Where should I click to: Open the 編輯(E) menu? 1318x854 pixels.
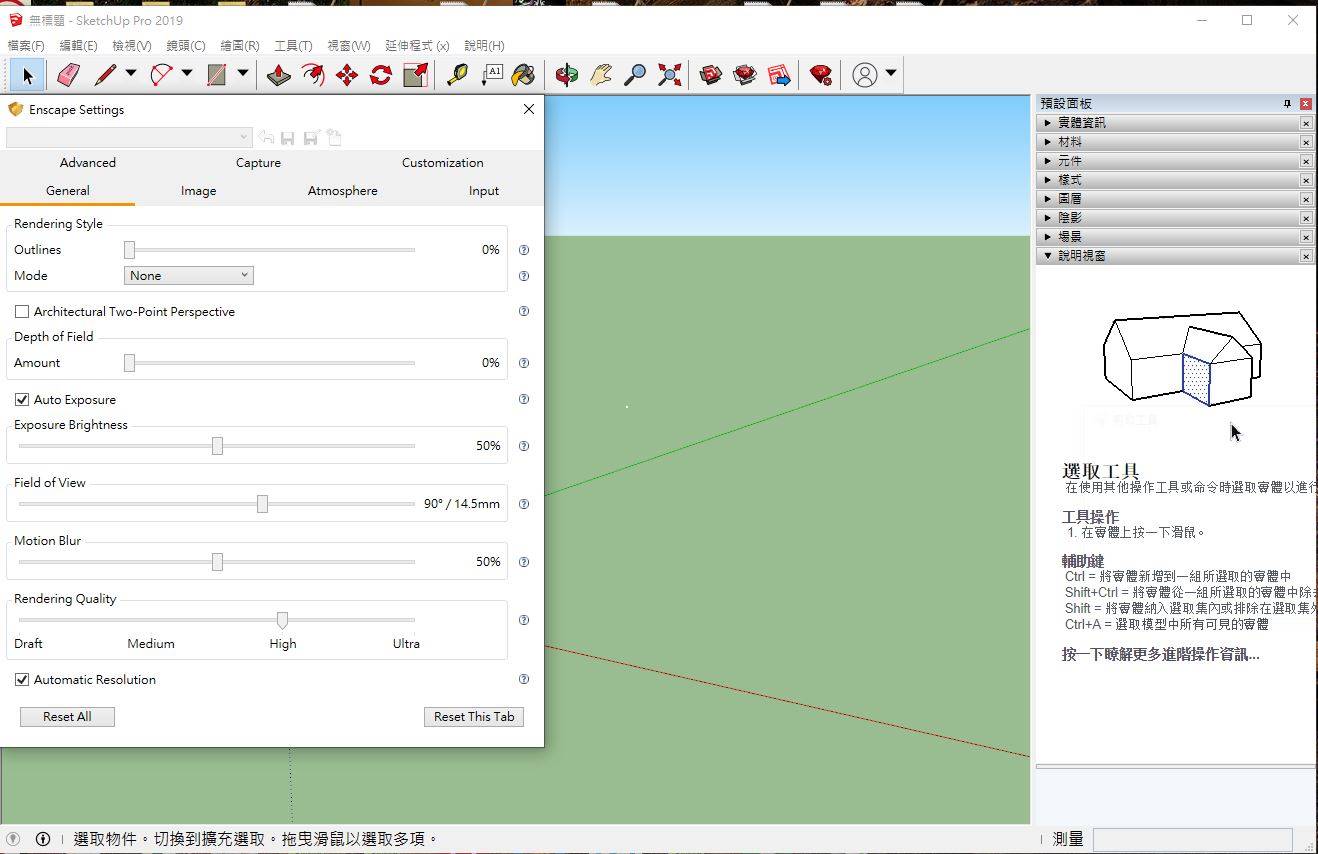coord(78,46)
